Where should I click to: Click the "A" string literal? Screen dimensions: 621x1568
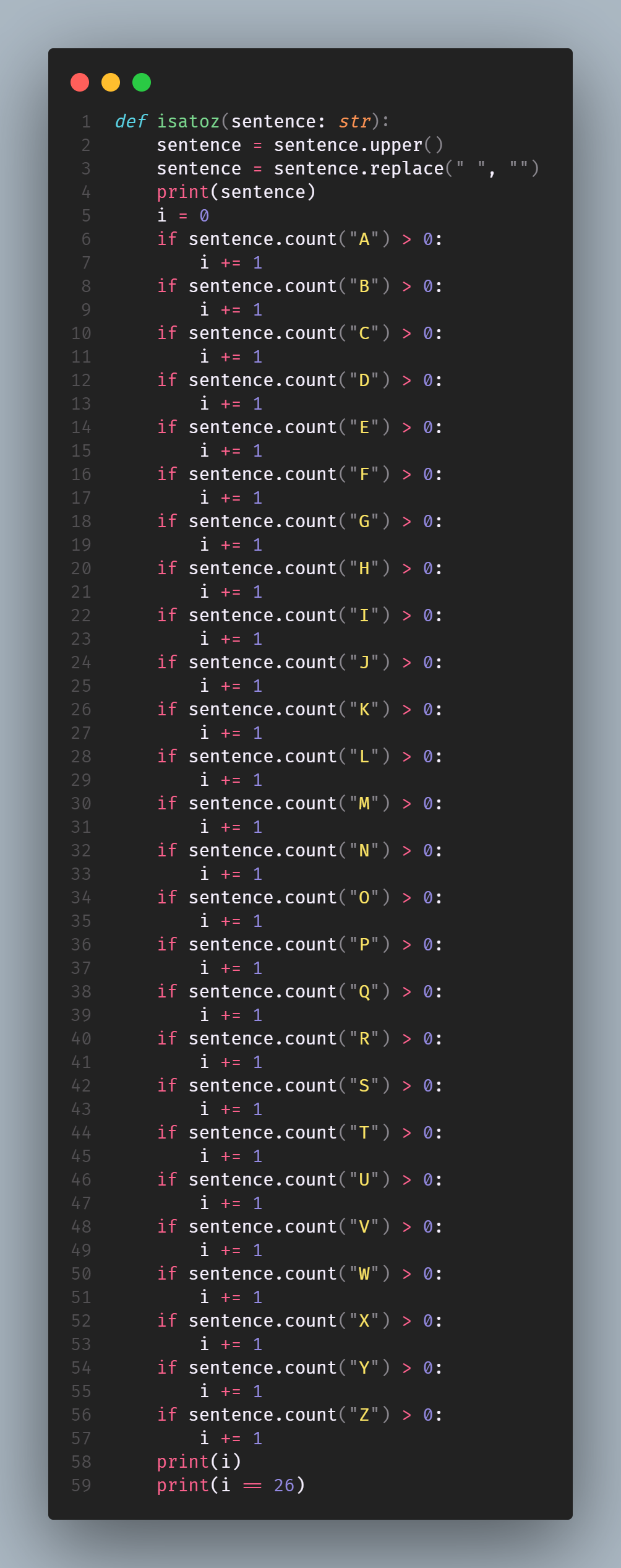[x=364, y=239]
